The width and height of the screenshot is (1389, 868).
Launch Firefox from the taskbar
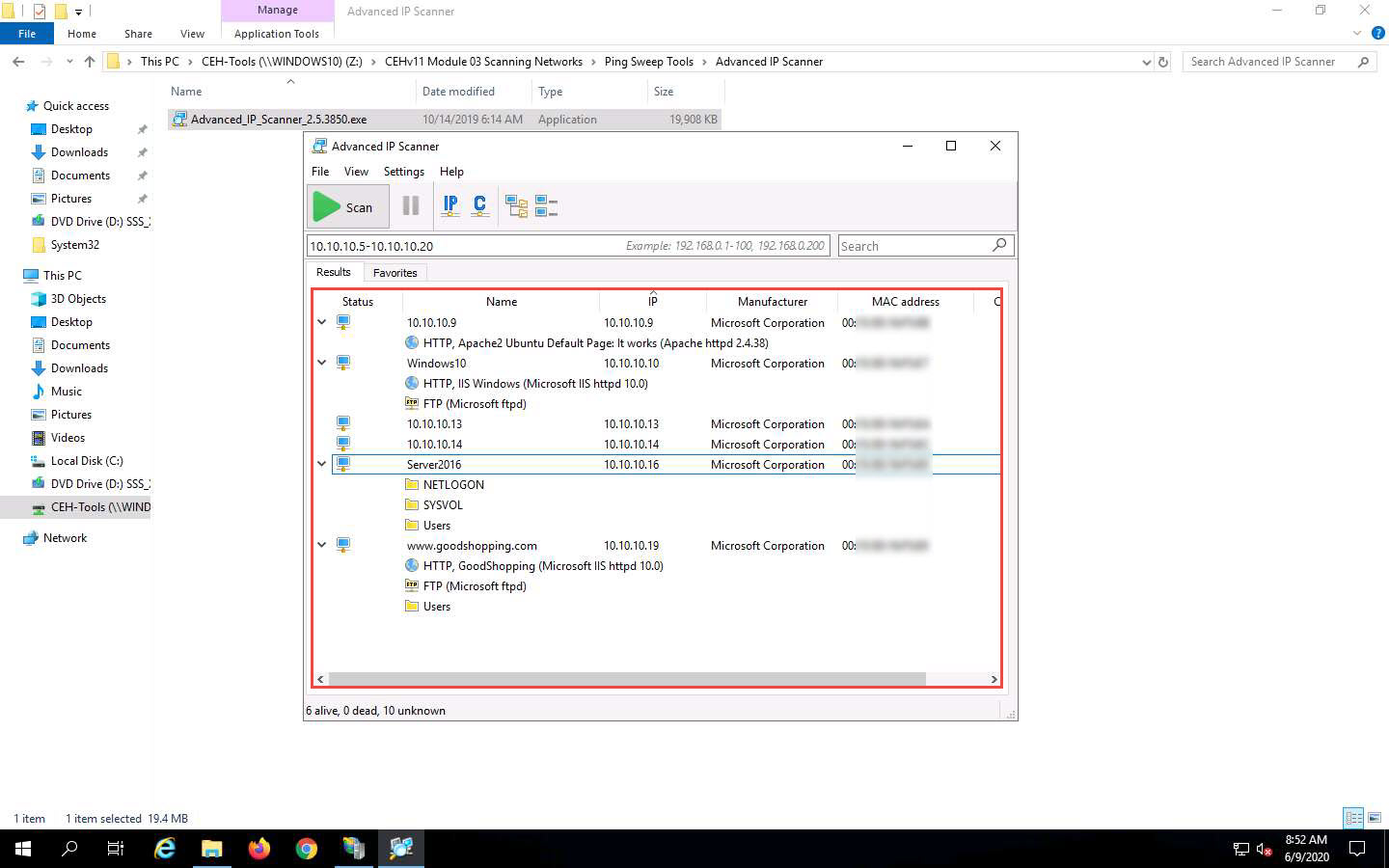(x=259, y=849)
